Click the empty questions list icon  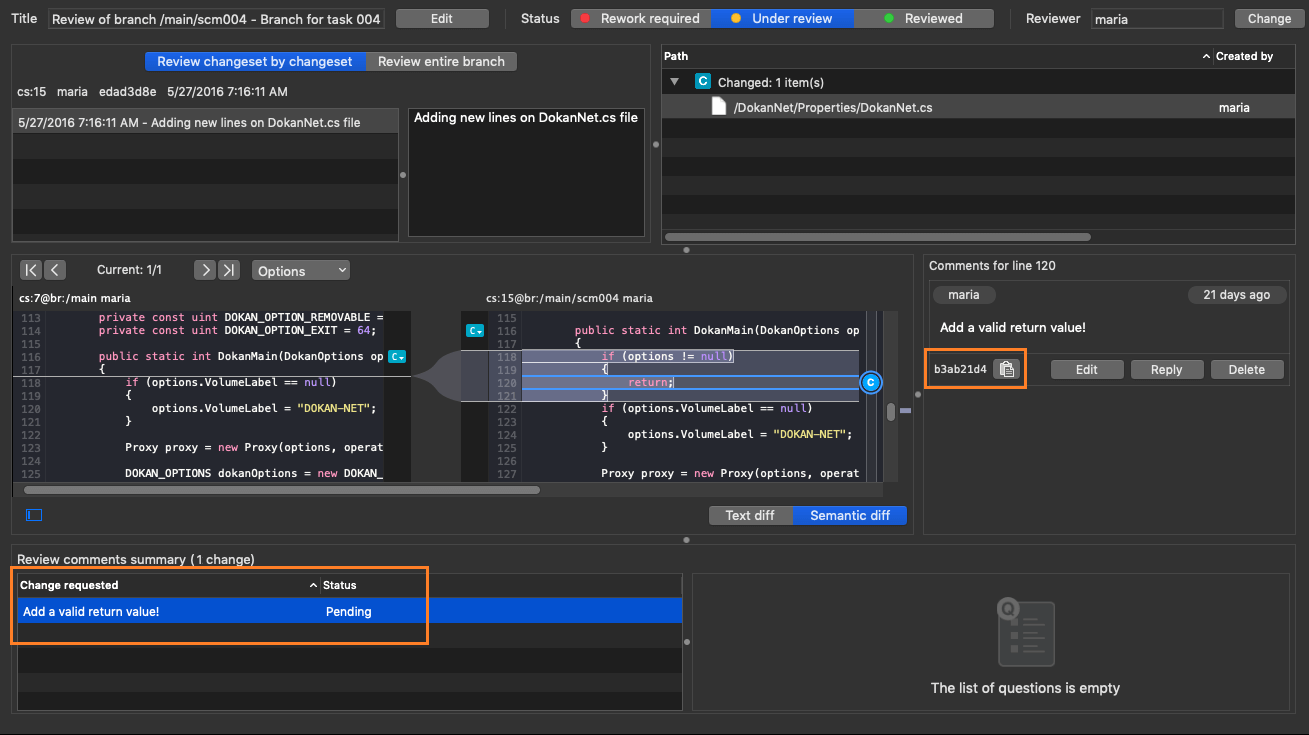pos(1025,631)
